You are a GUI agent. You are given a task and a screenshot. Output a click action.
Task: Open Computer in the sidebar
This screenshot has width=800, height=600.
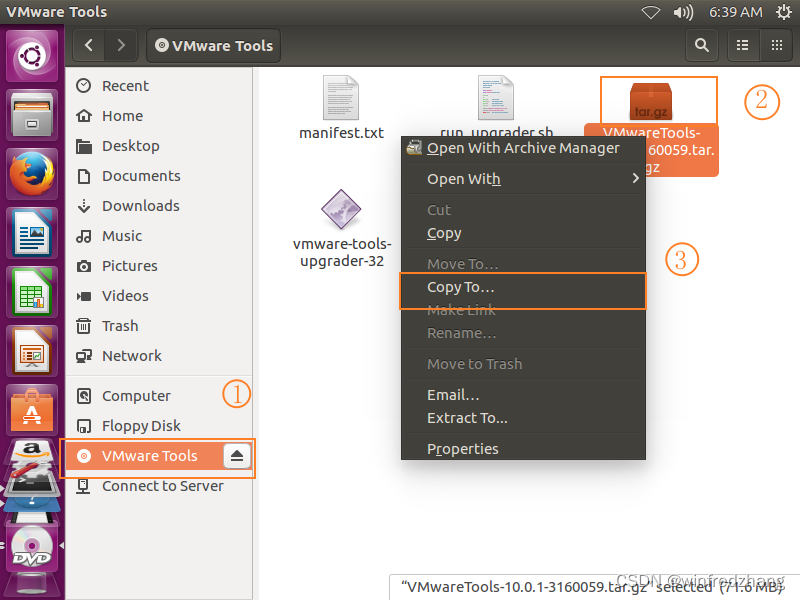pos(159,396)
